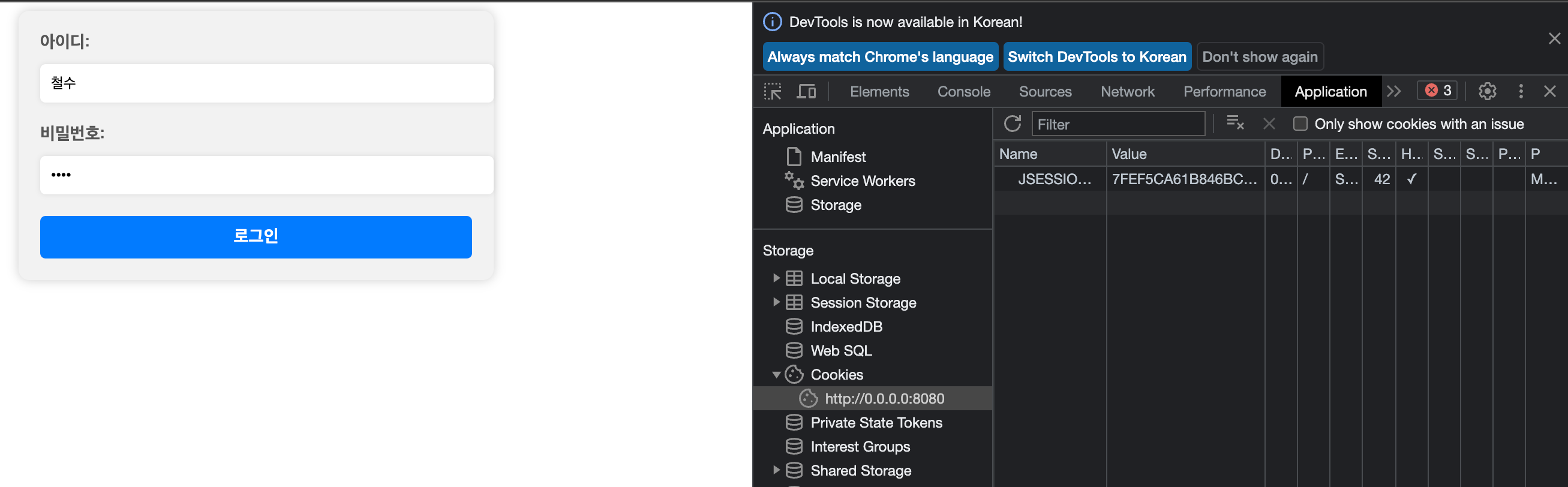Switch to the Console tab

[x=963, y=91]
